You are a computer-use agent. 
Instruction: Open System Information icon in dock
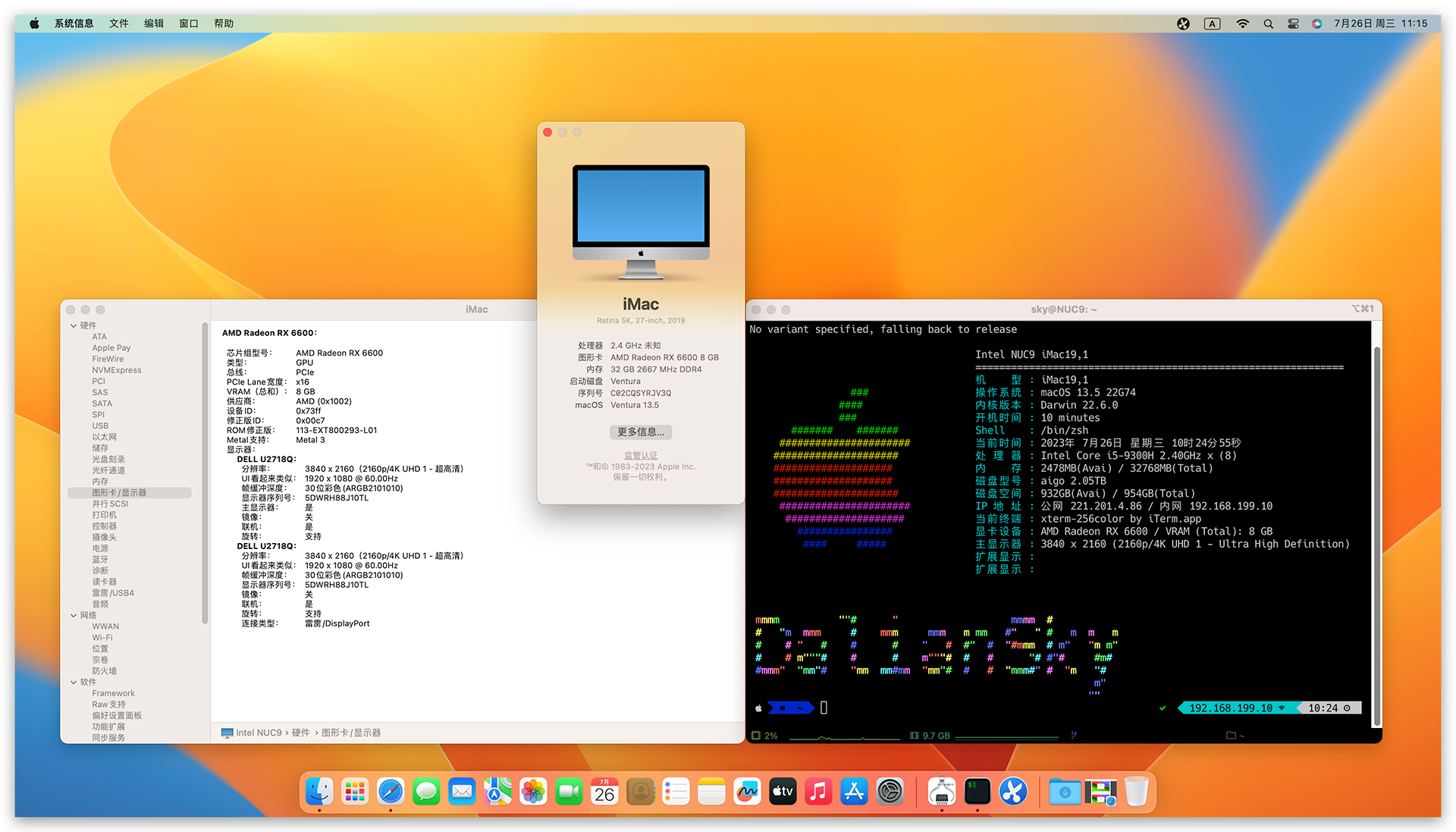tap(942, 793)
